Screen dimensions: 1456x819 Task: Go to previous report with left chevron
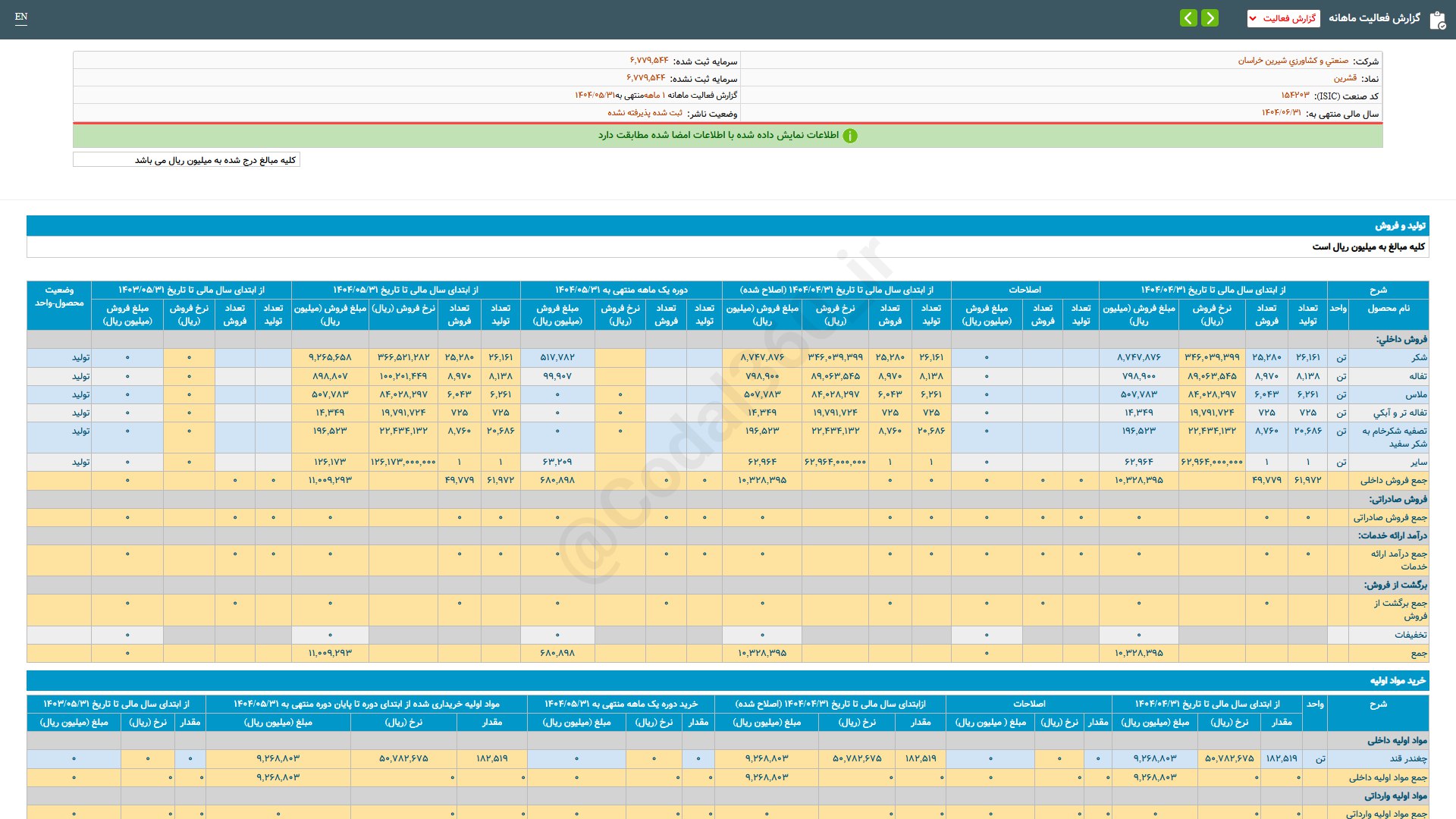[1188, 18]
